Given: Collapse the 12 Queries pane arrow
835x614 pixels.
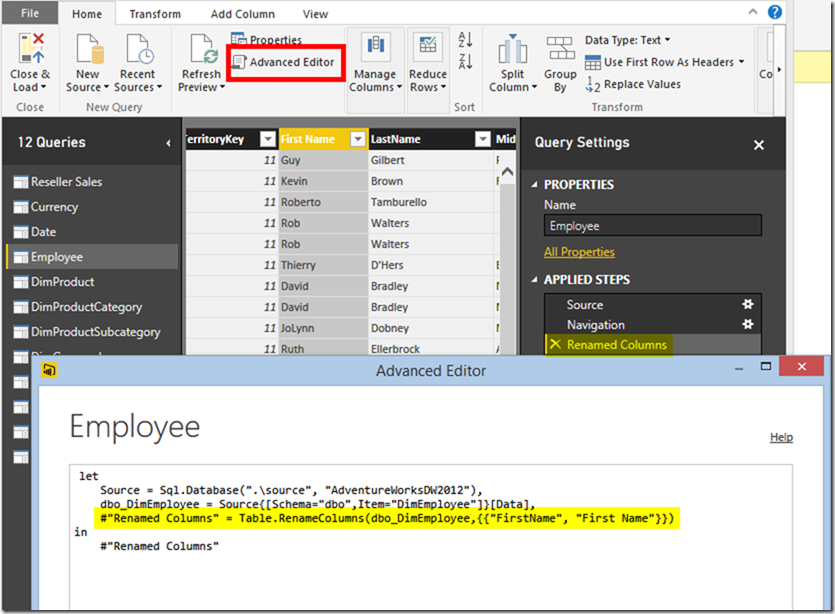Looking at the screenshot, I should point(168,143).
